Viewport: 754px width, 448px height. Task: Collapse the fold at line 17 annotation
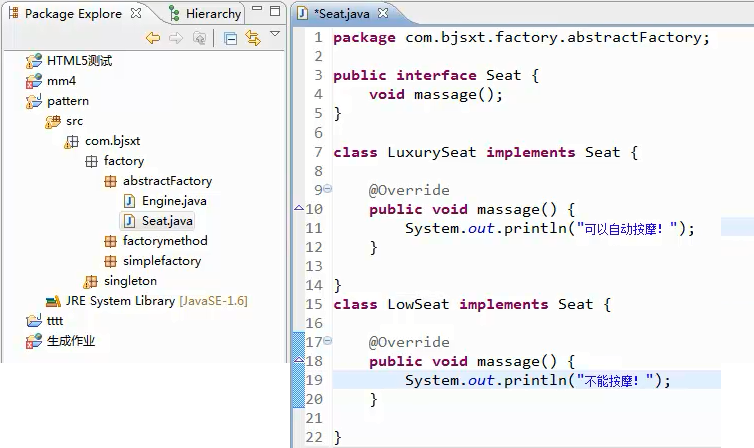tap(328, 342)
